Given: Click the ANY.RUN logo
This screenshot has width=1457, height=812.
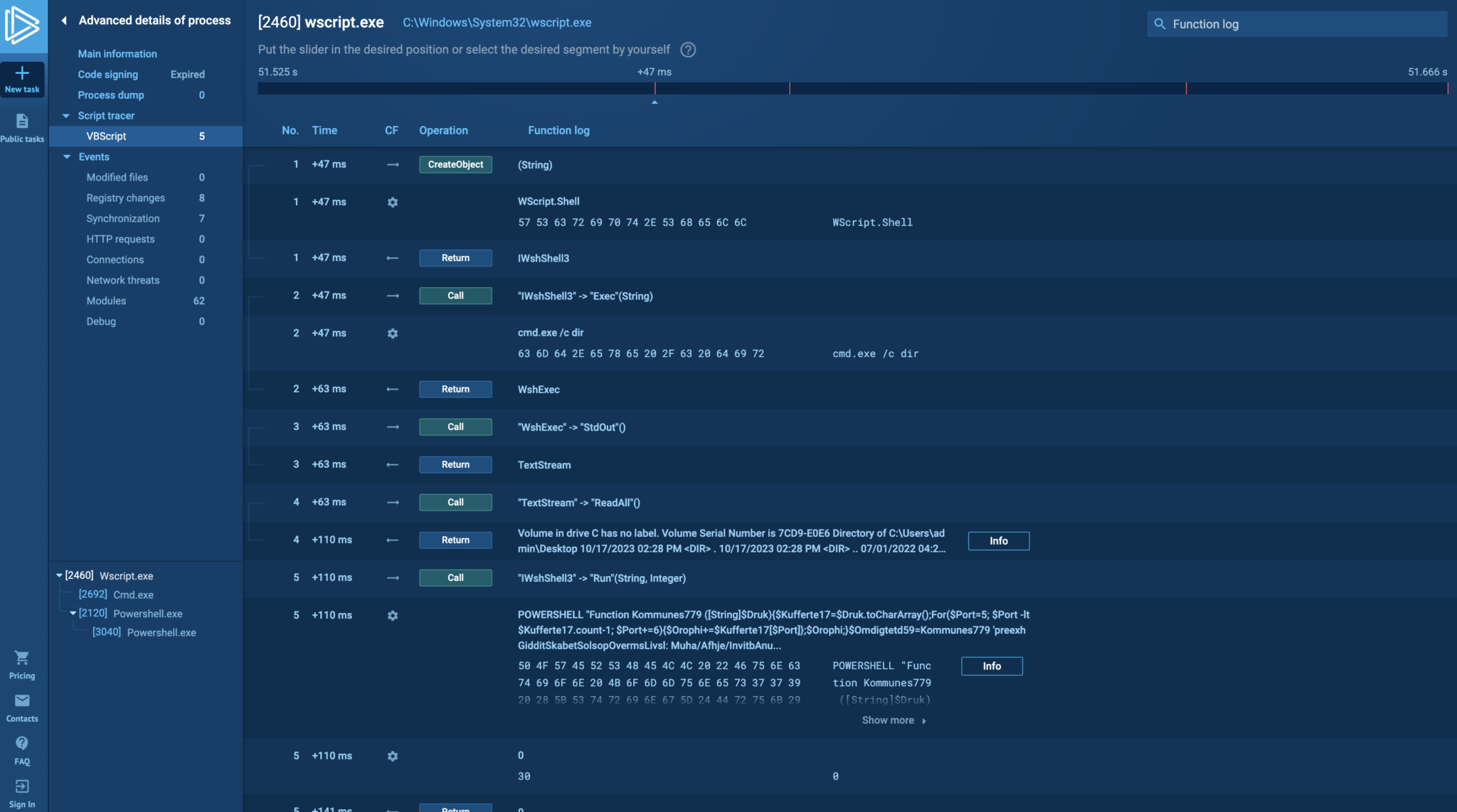Looking at the screenshot, I should (22, 25).
